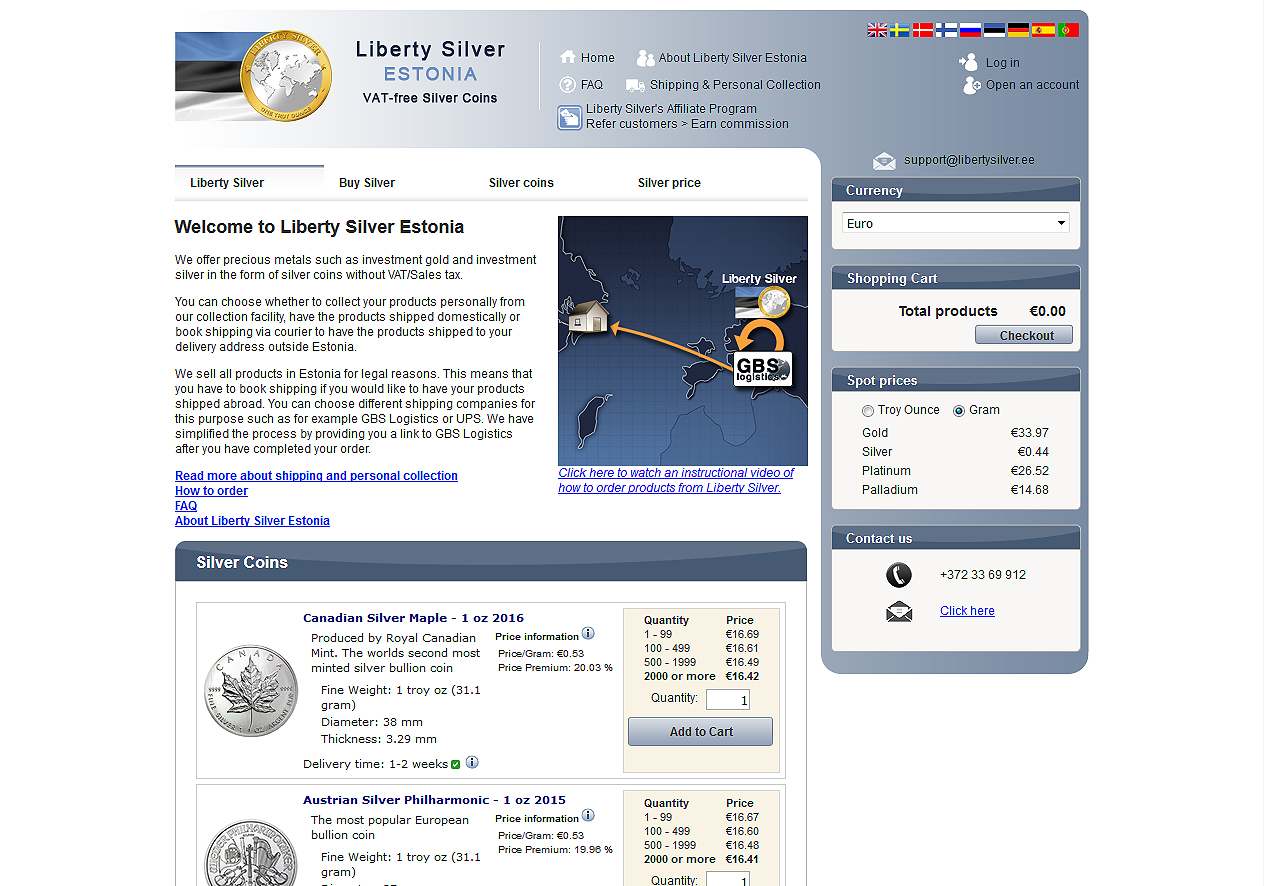Click the green delivery time checkmark for Canadian Maple
Screen dimensions: 1264x886
455,764
